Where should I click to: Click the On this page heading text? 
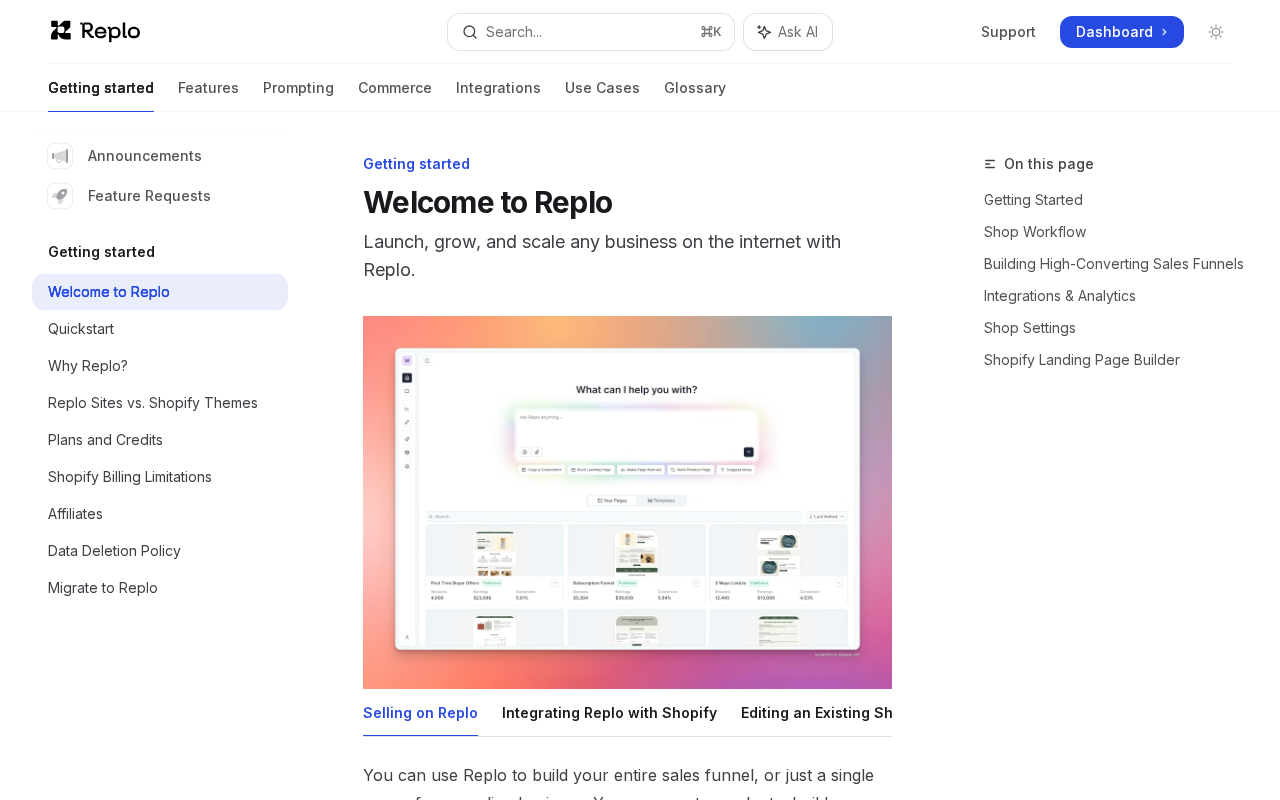pos(1049,164)
